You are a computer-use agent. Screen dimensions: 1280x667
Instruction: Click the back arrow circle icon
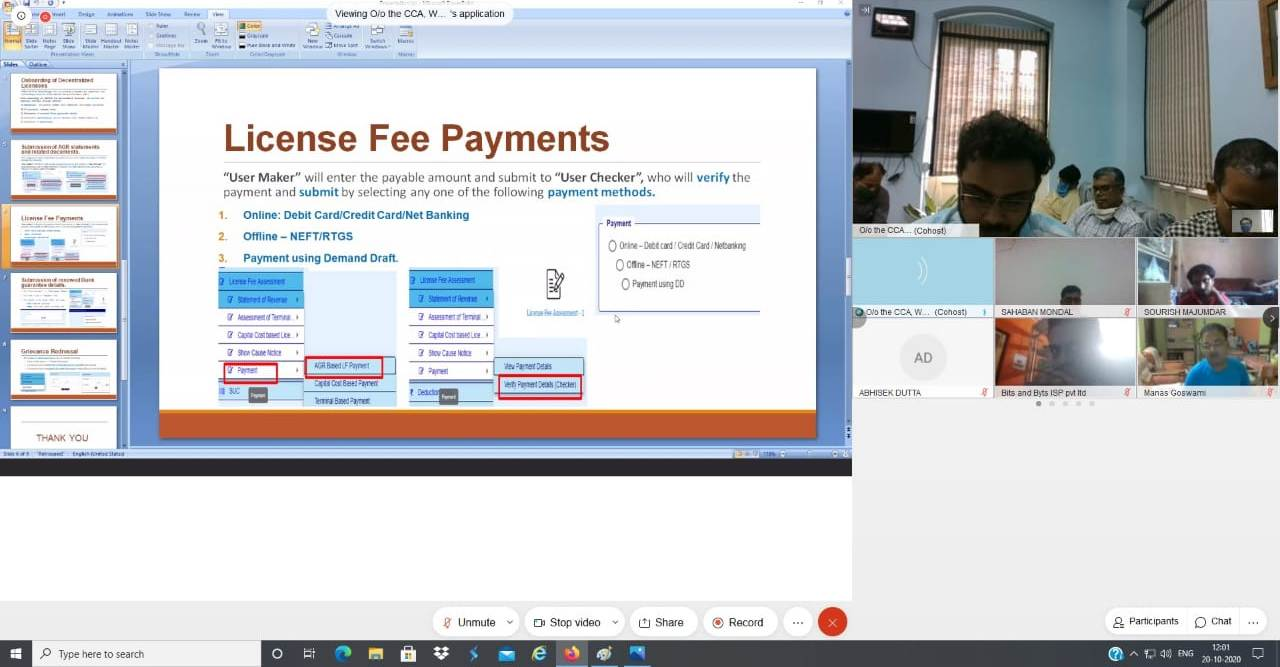pyautogui.click(x=21, y=16)
